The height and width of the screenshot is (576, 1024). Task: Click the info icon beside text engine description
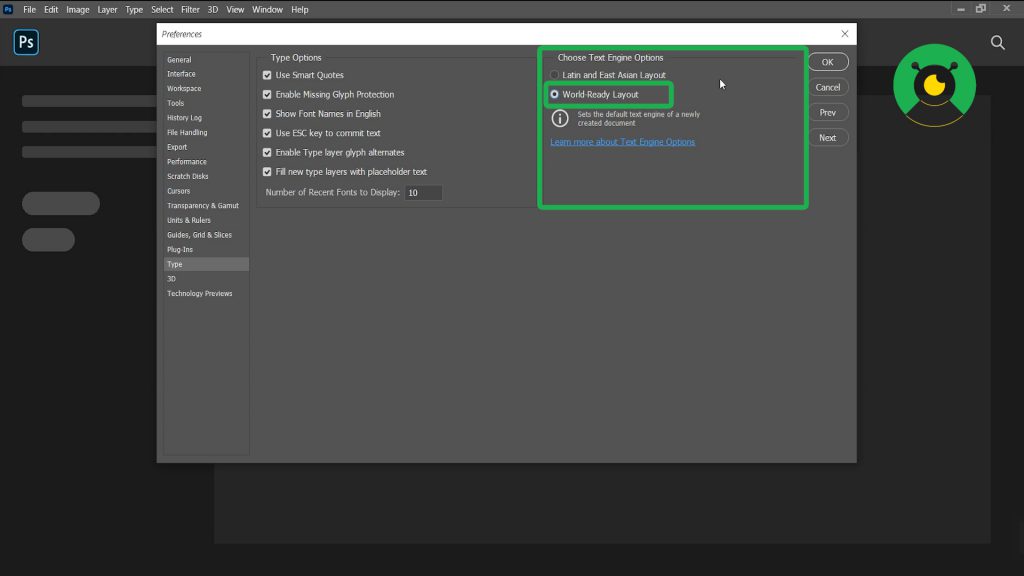[560, 118]
